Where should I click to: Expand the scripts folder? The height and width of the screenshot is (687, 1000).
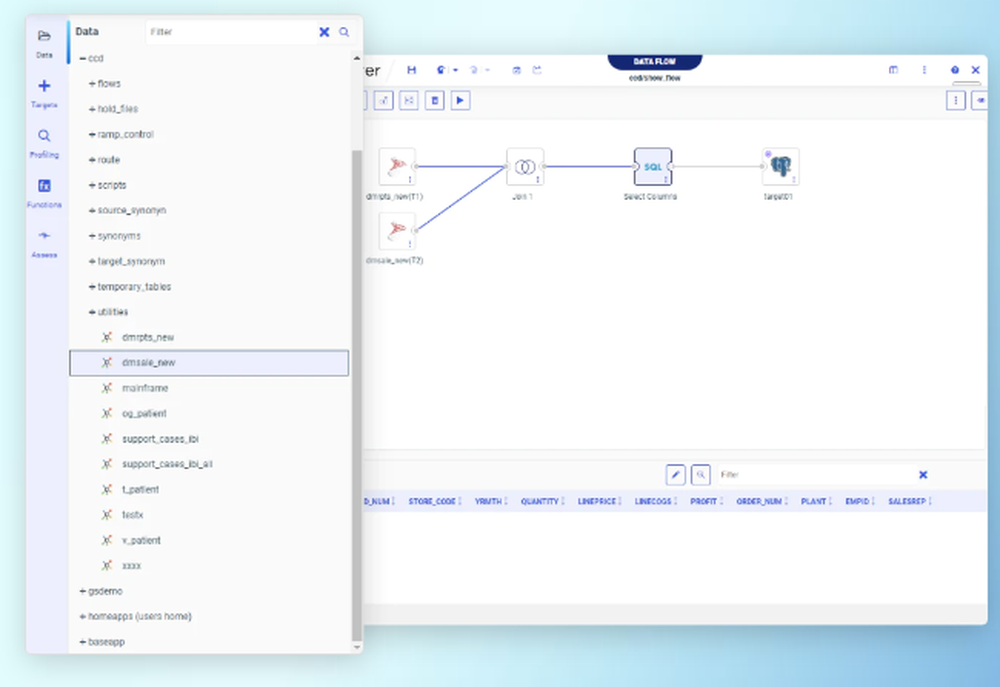tap(92, 185)
